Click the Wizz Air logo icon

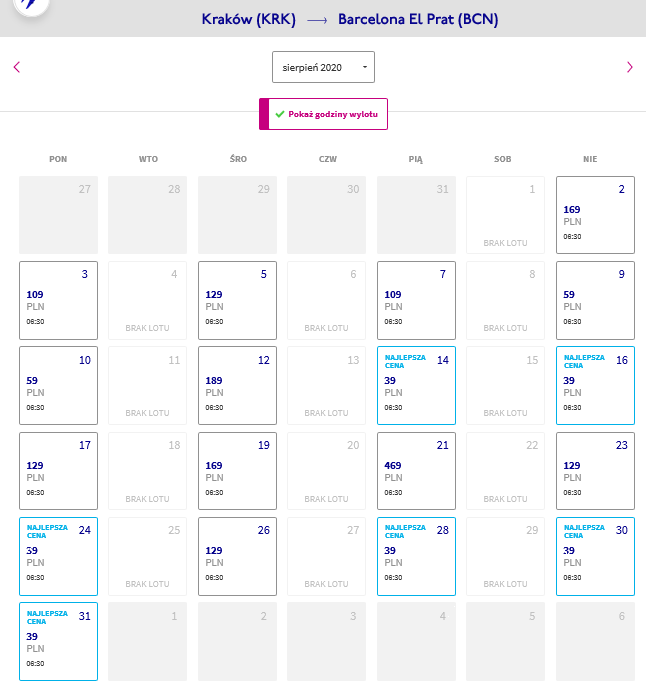[x=31, y=4]
